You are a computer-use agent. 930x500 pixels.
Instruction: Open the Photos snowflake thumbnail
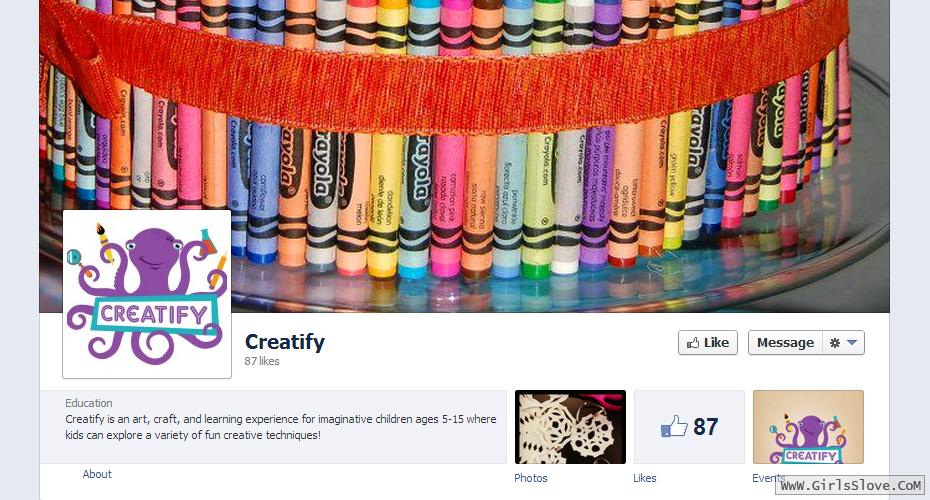point(570,427)
